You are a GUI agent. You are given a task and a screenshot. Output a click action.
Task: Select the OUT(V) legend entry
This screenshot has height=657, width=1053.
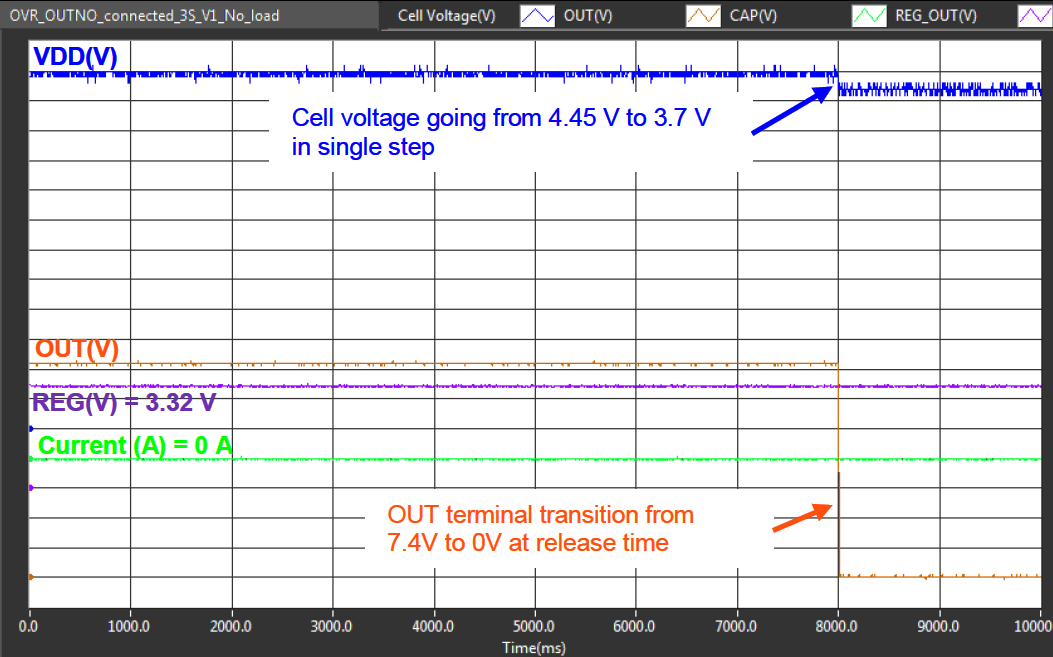tap(590, 16)
